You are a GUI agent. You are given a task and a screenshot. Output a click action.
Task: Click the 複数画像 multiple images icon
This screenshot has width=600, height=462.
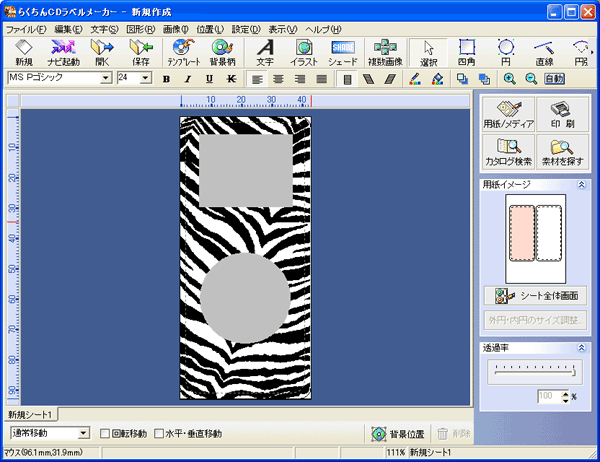tap(385, 53)
